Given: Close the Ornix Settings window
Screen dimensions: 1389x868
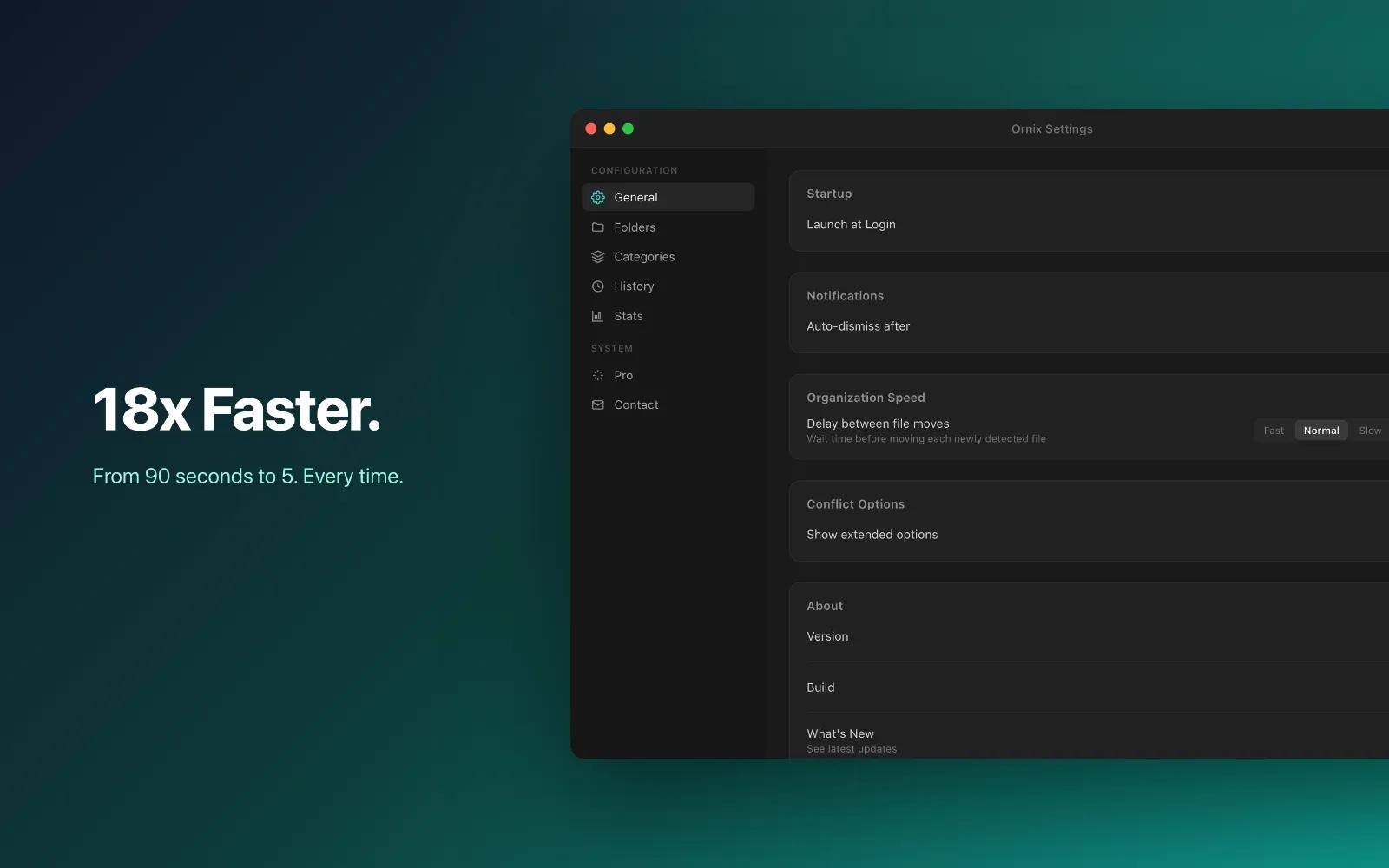Looking at the screenshot, I should point(591,128).
